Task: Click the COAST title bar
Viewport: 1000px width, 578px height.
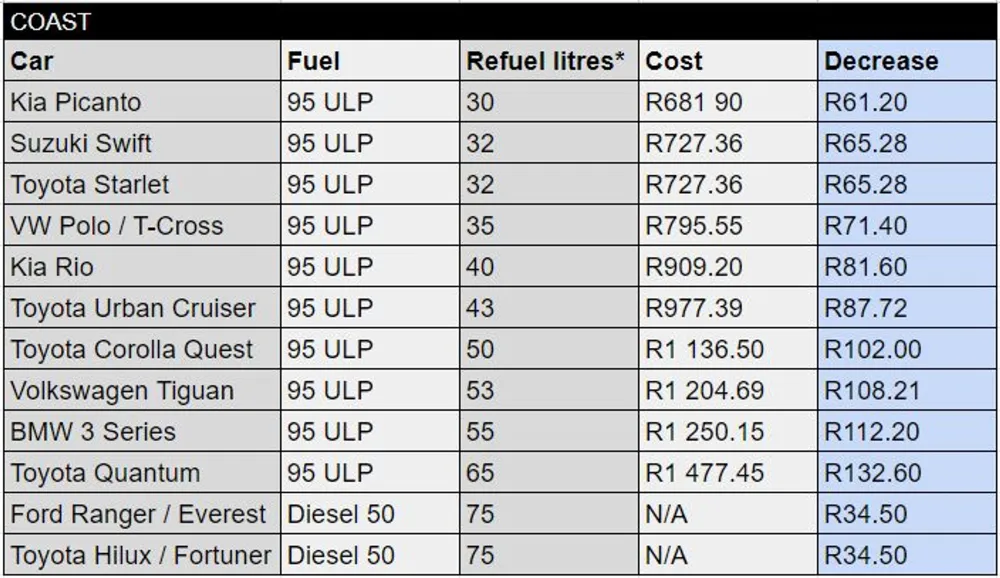Action: point(500,21)
